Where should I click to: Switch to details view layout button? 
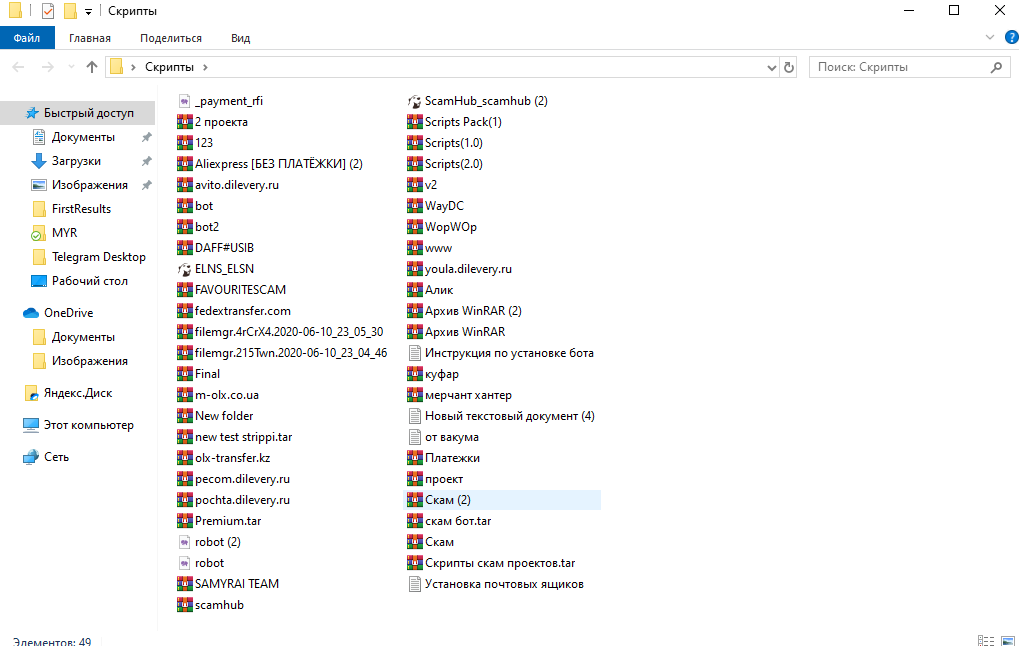point(983,640)
